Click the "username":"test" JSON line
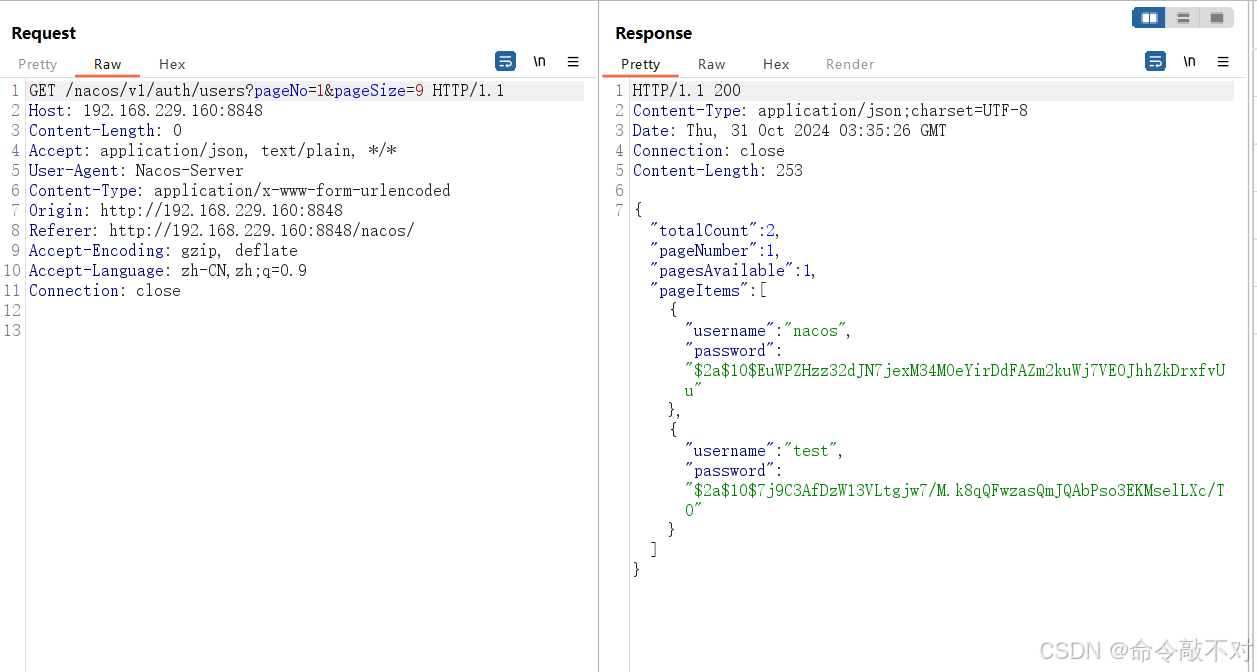 pos(764,451)
